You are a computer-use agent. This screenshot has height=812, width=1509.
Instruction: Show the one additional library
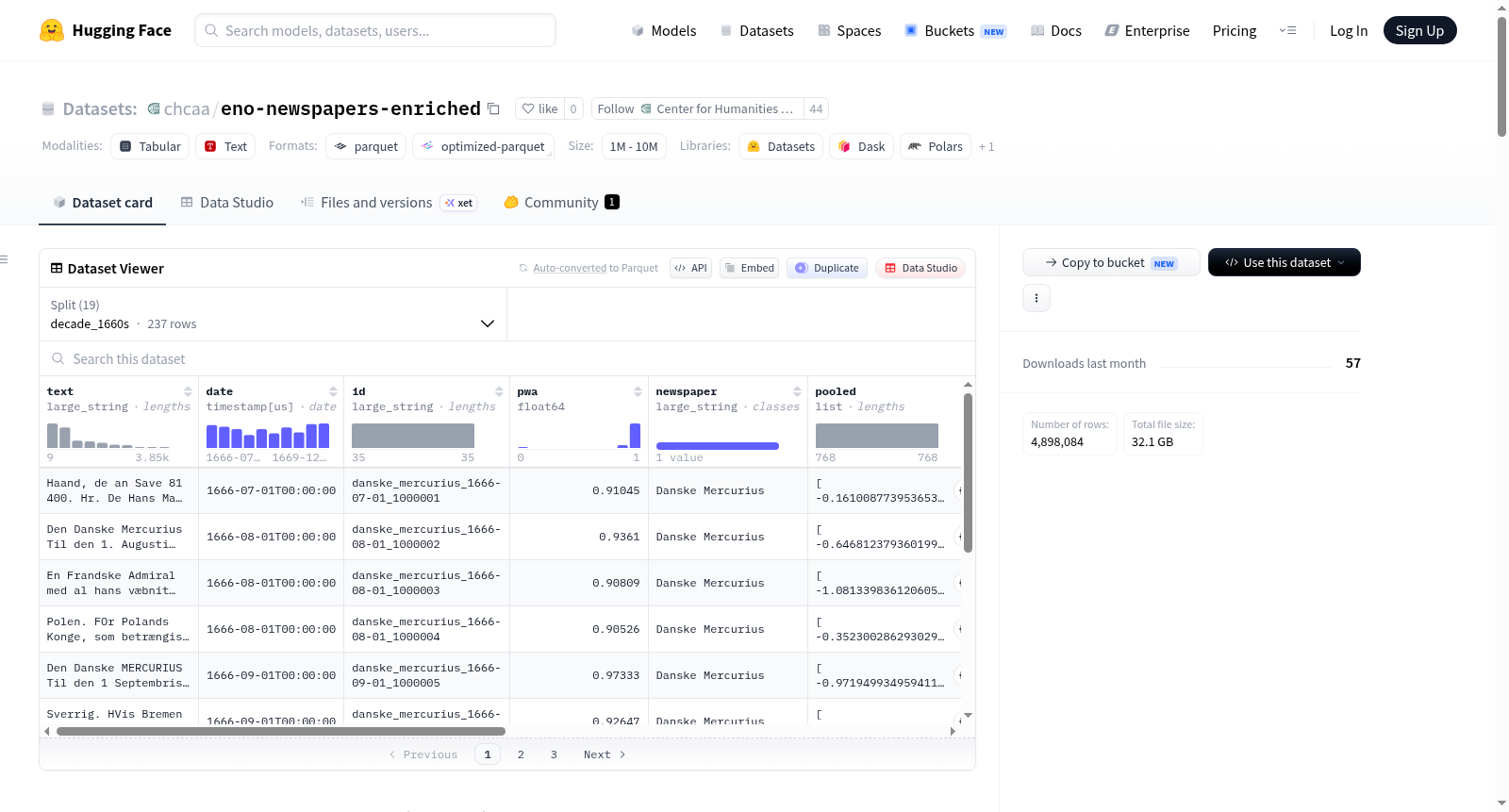(x=987, y=146)
